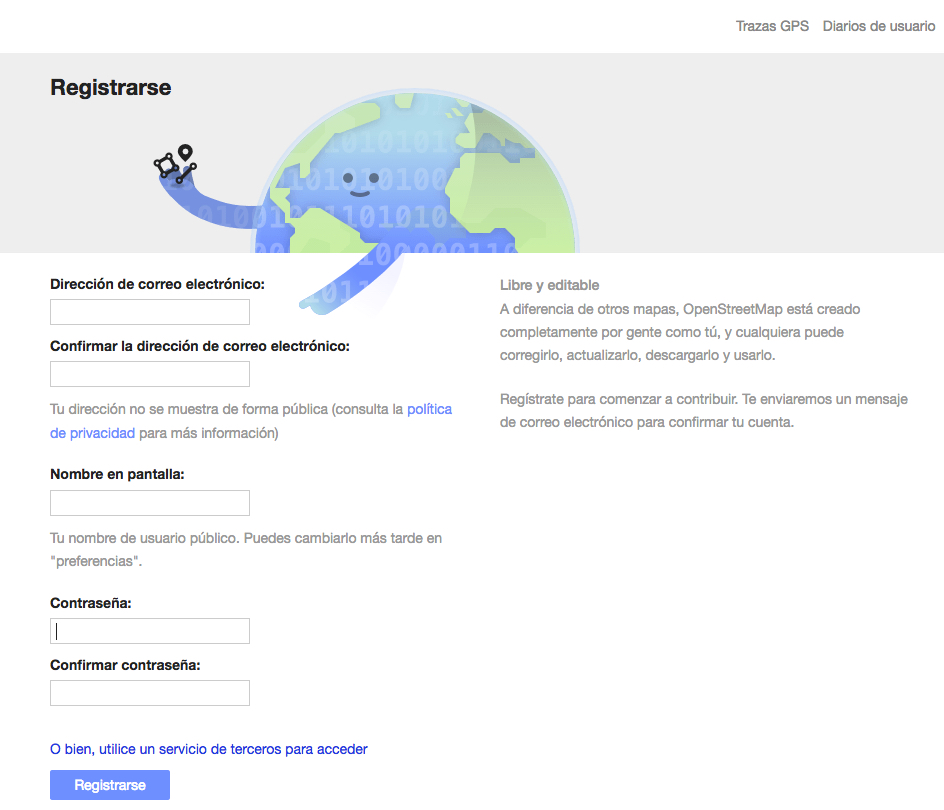This screenshot has height=810, width=944.
Task: Open the Trazas GPS page
Action: [772, 26]
